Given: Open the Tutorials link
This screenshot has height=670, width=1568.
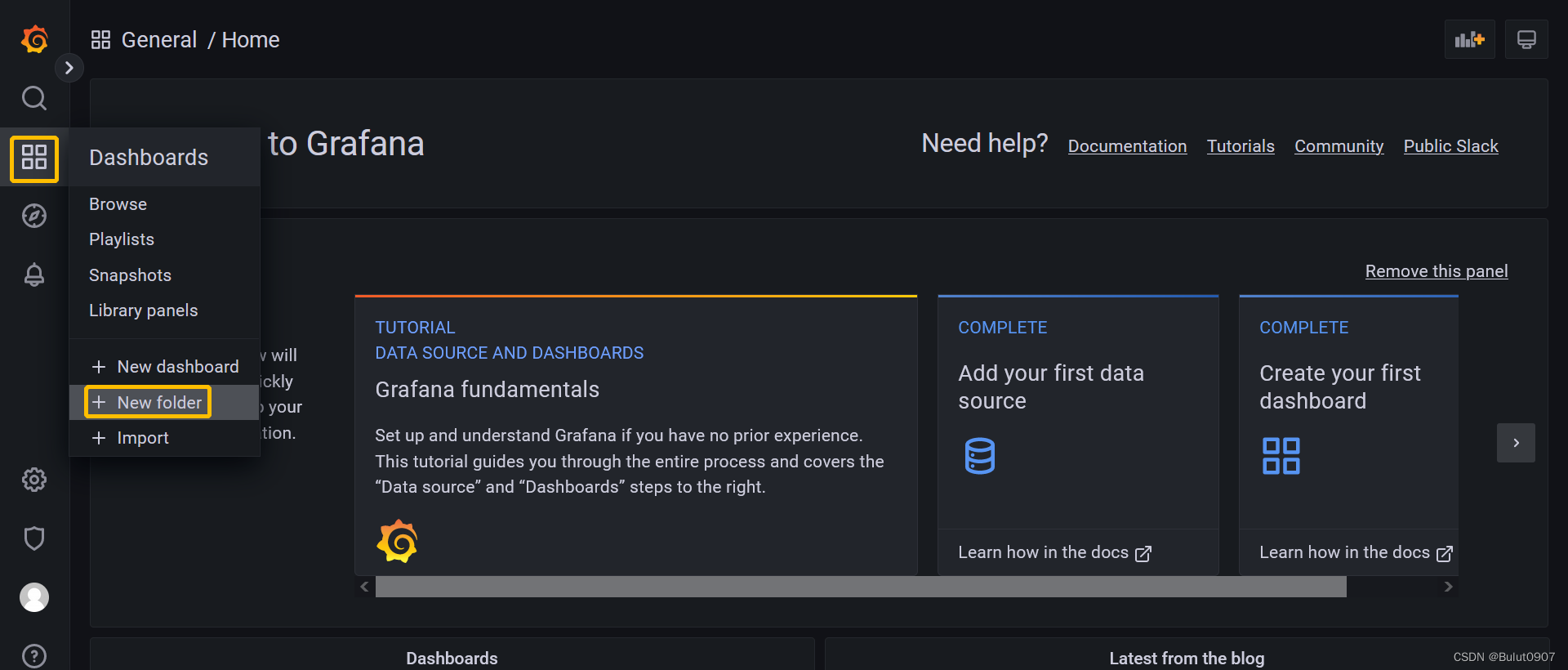Looking at the screenshot, I should pos(1241,146).
